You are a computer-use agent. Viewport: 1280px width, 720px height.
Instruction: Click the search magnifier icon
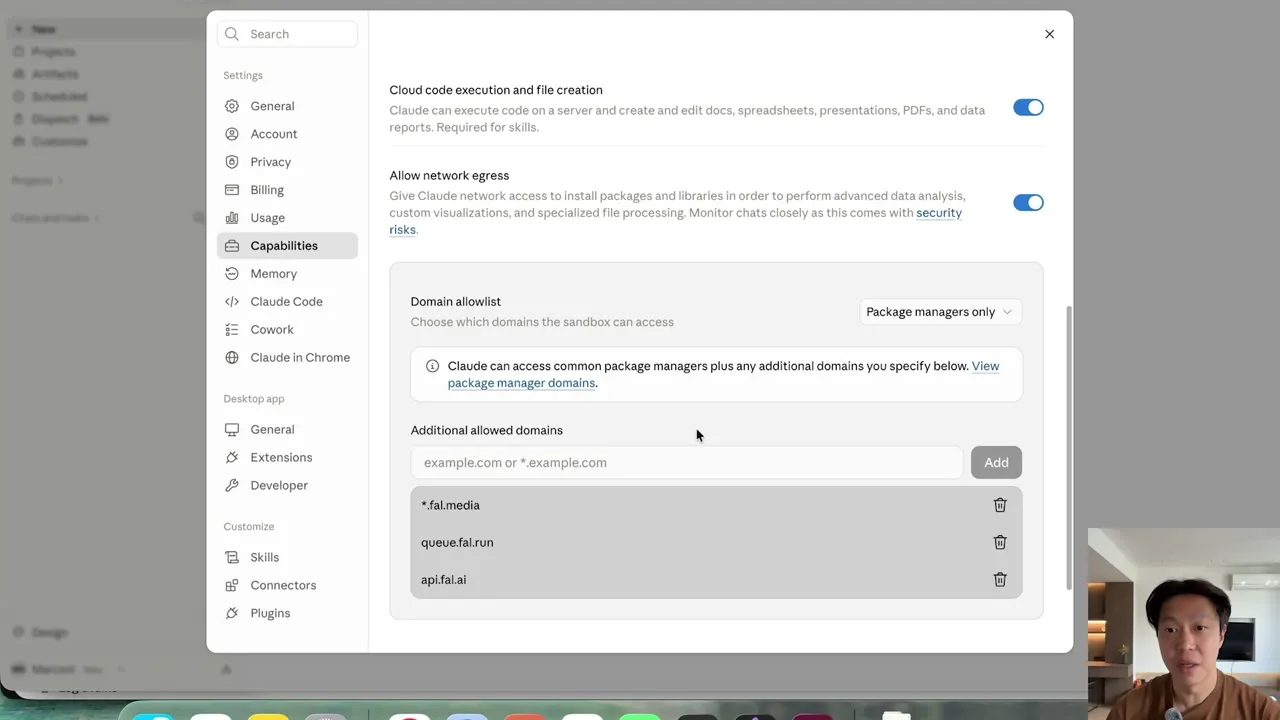point(232,34)
